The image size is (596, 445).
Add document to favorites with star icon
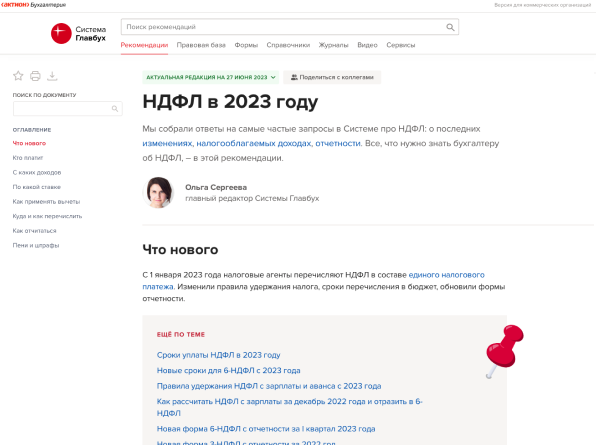[x=18, y=76]
